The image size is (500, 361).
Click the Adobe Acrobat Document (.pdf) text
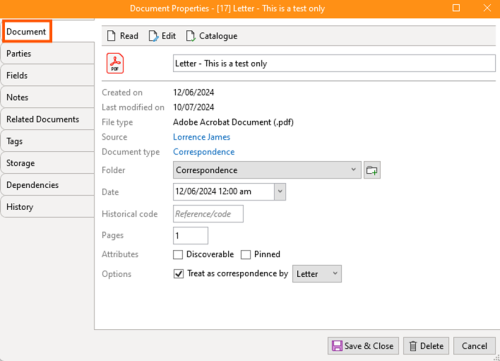click(x=233, y=122)
